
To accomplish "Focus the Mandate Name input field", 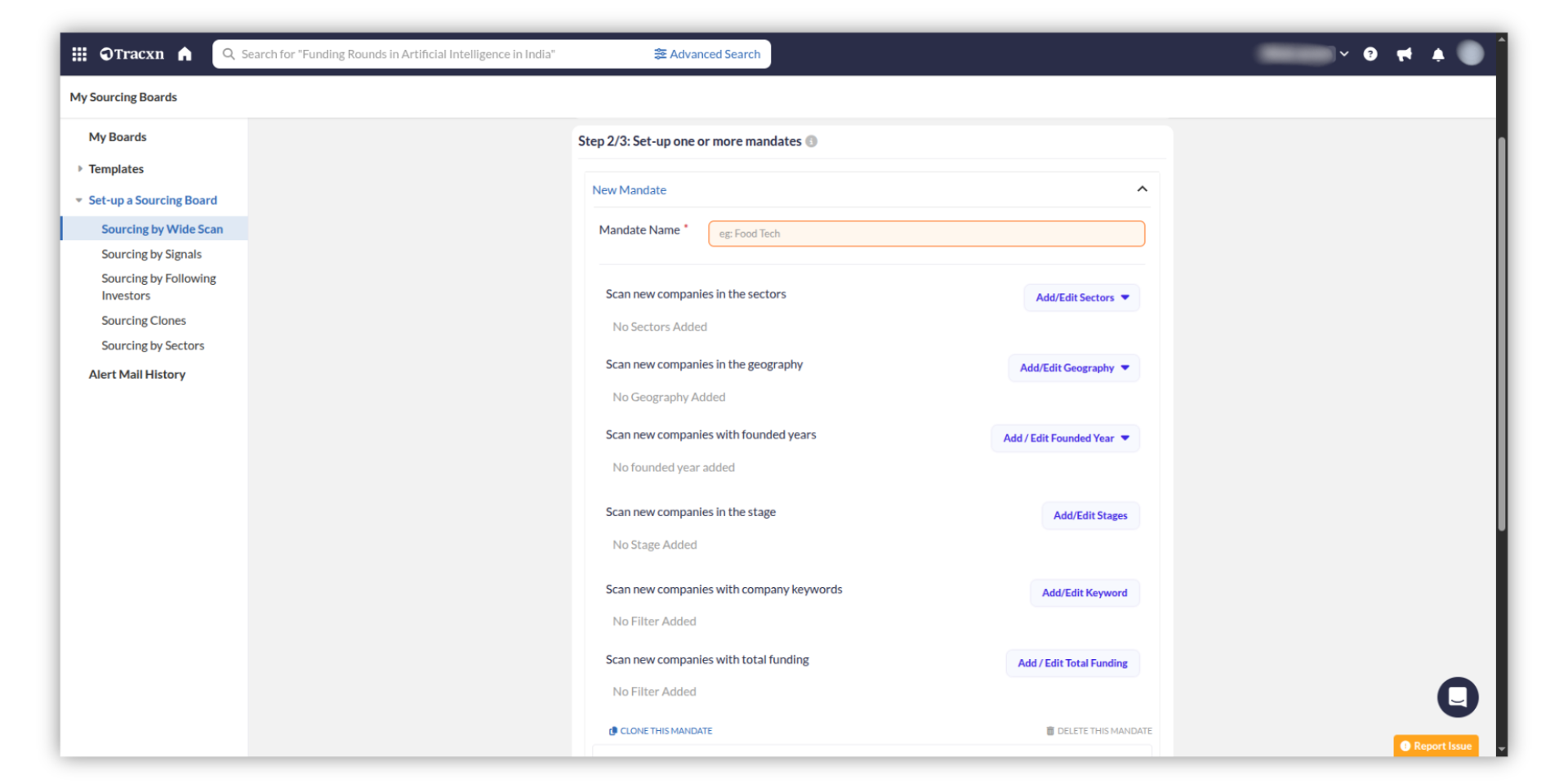I will point(926,234).
